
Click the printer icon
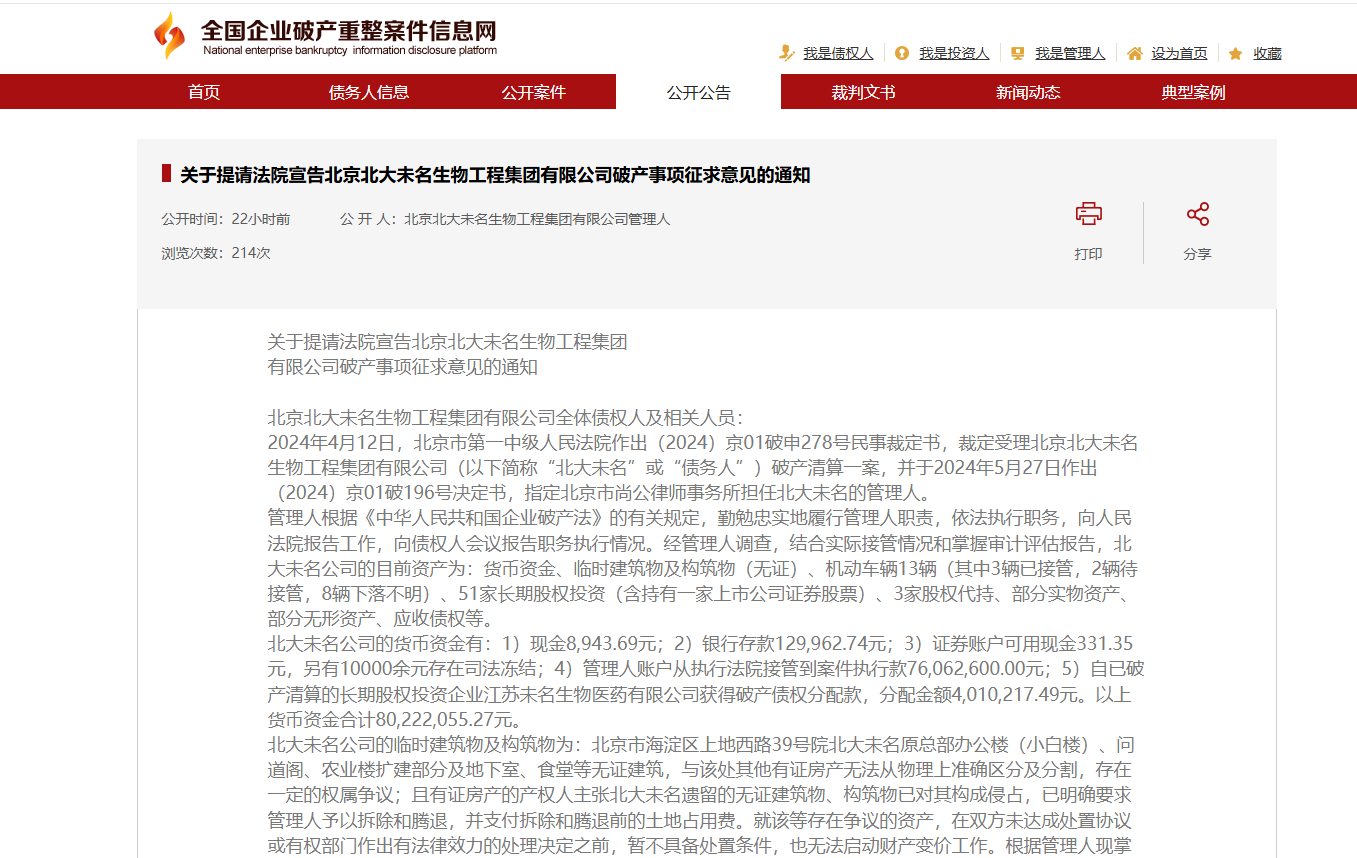[x=1088, y=214]
